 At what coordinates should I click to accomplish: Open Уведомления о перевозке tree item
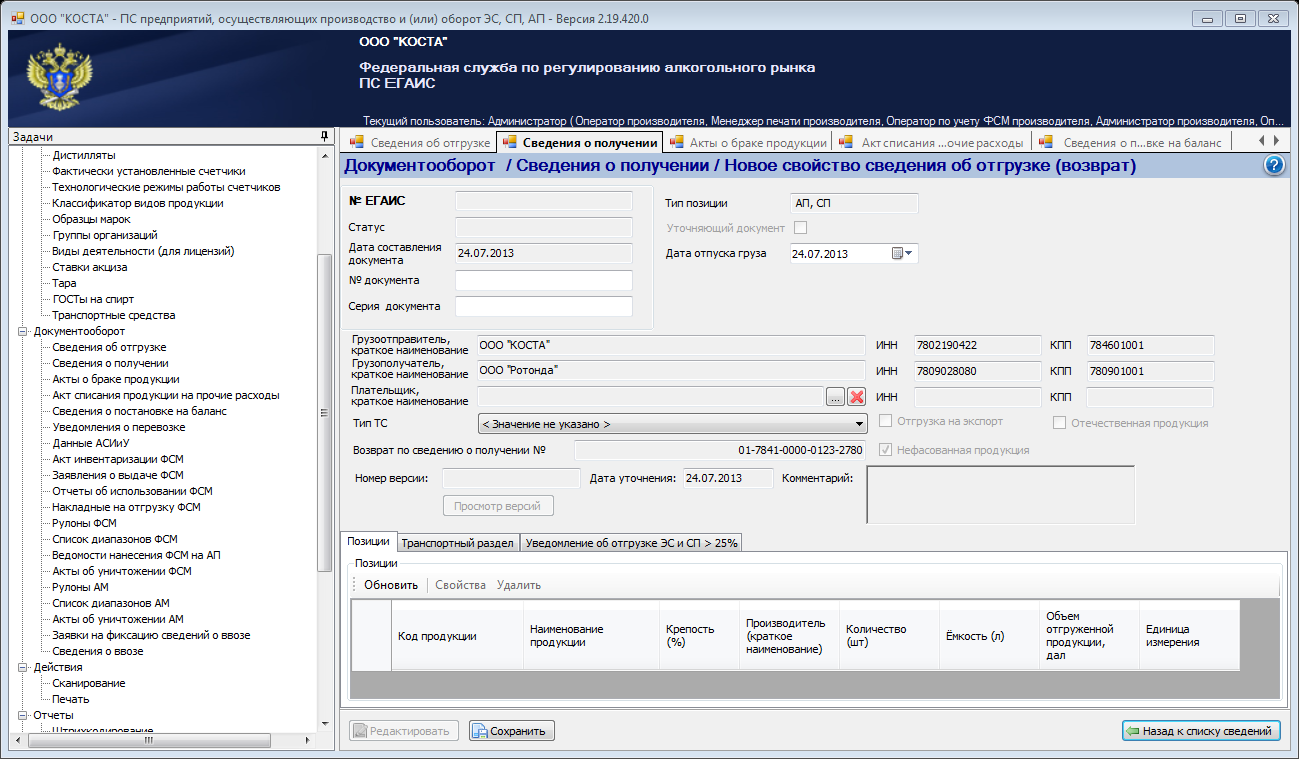point(118,427)
